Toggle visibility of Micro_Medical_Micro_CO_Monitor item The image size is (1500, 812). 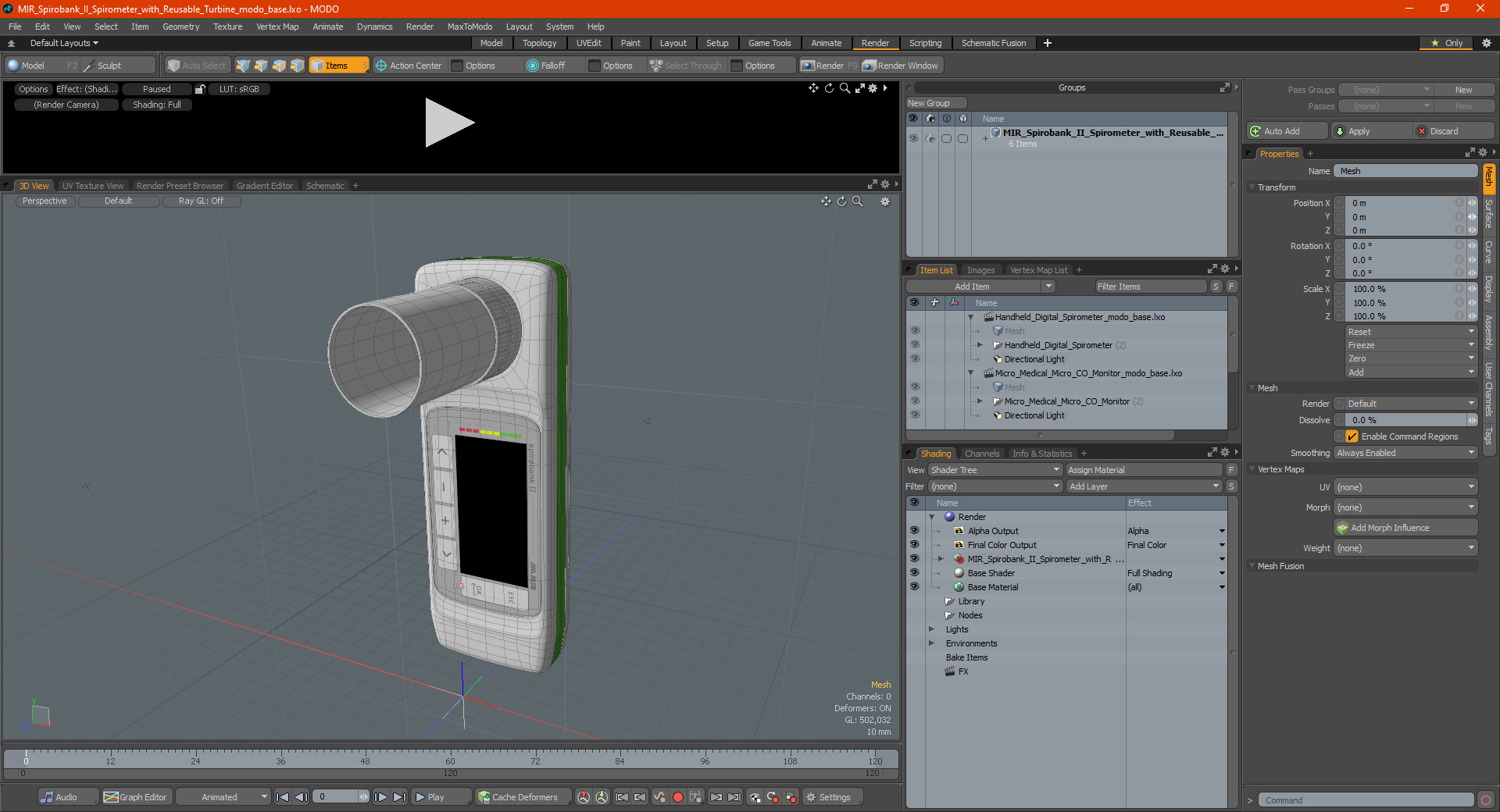point(914,401)
